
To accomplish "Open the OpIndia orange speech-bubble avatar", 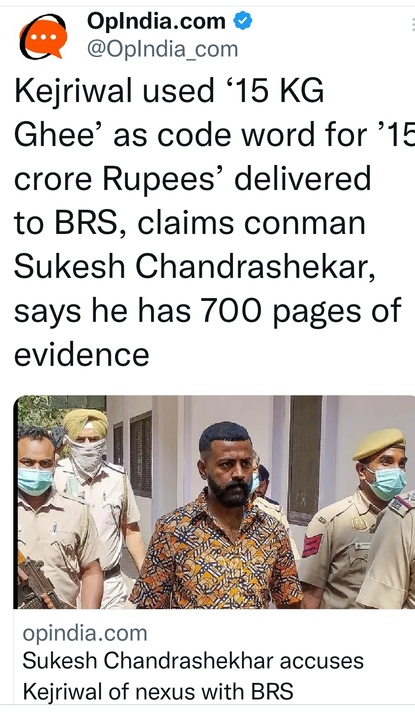I will coord(43,37).
